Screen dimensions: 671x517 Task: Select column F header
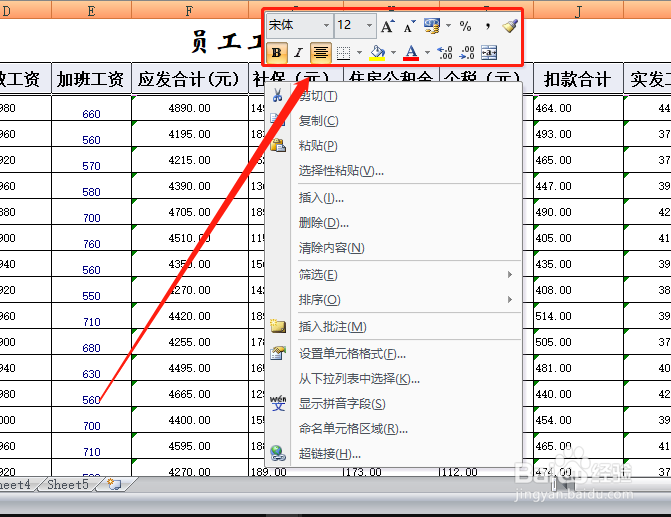pyautogui.click(x=190, y=10)
